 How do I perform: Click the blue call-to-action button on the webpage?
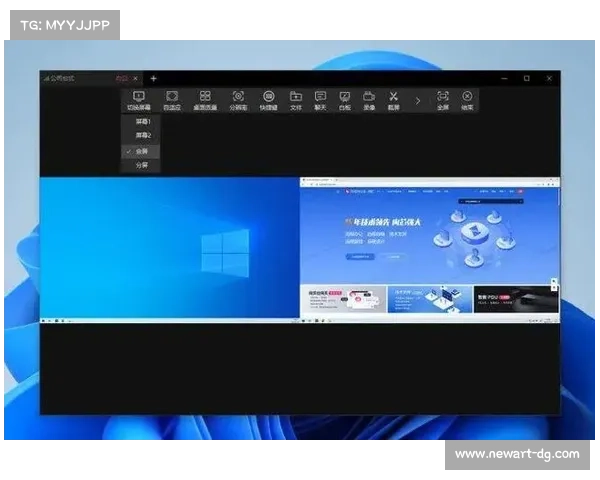(x=360, y=256)
